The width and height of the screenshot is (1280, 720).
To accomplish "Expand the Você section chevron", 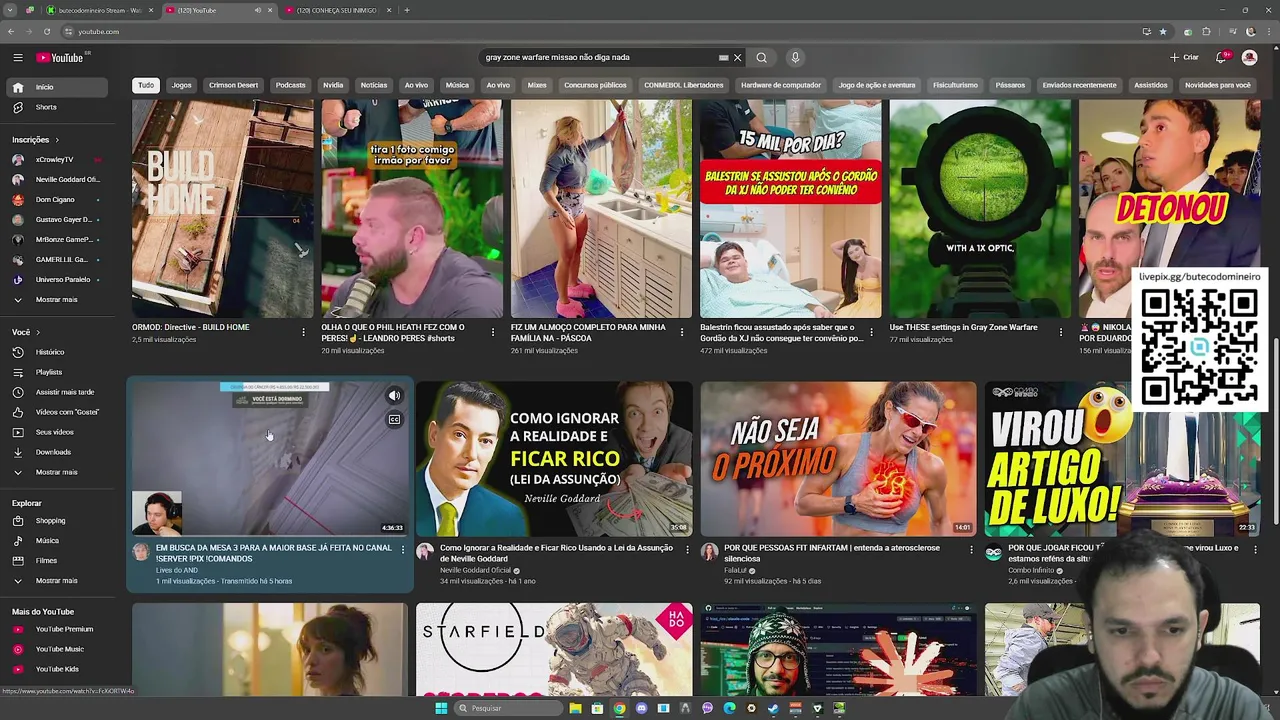I will (38, 332).
